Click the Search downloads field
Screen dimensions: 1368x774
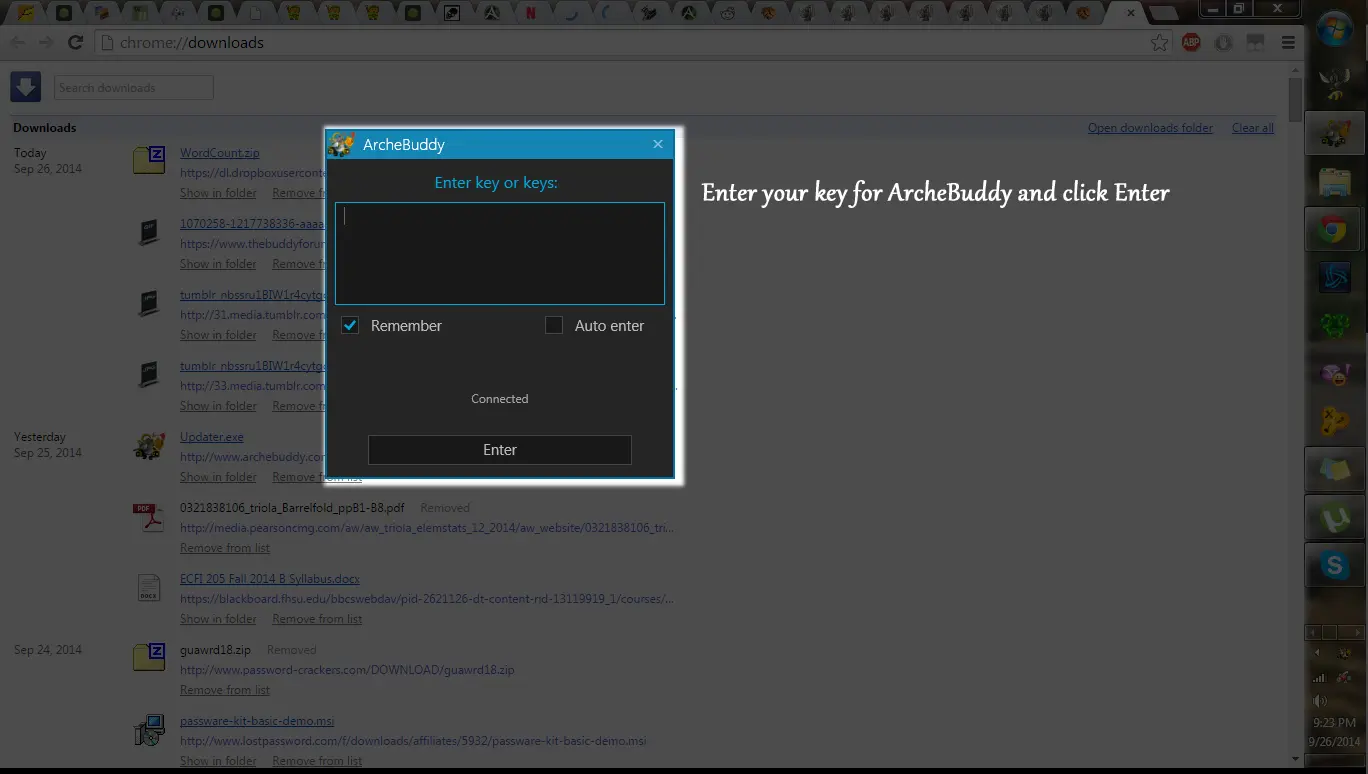(133, 88)
